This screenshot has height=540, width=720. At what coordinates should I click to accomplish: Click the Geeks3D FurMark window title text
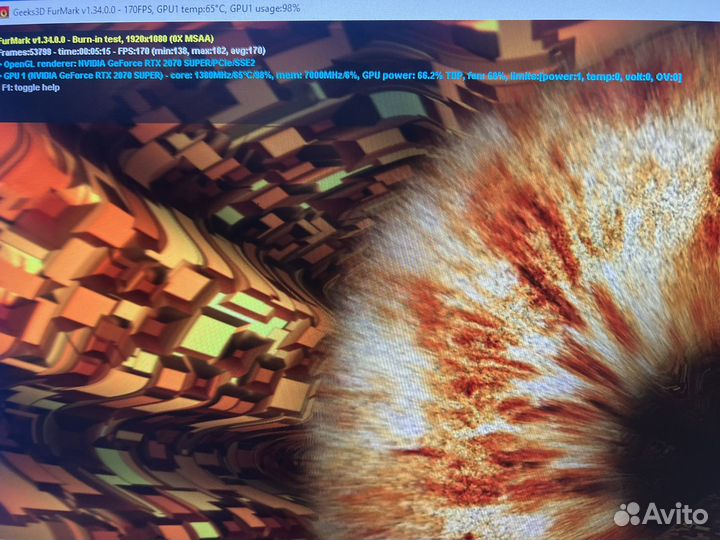coord(156,10)
